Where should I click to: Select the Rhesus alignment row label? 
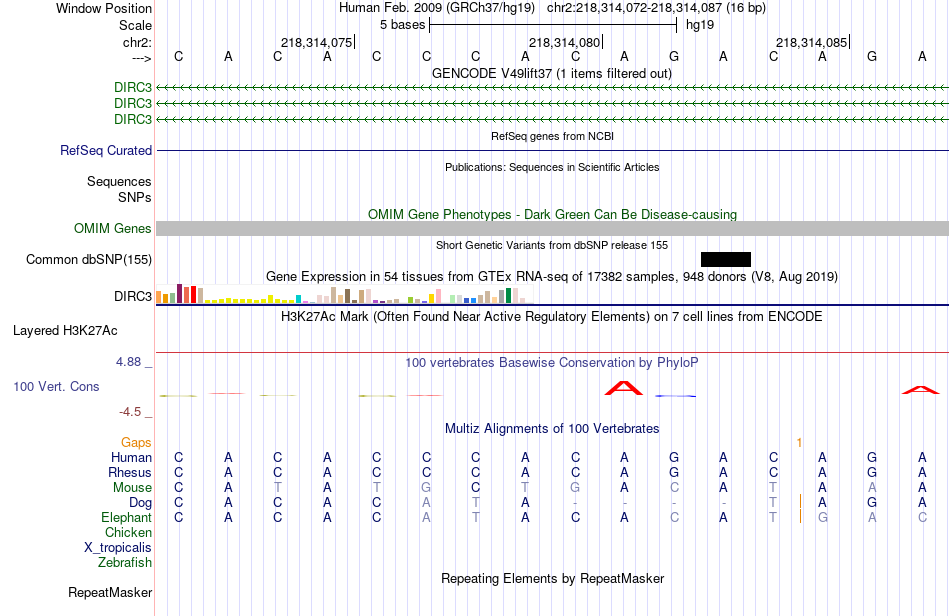[130, 472]
